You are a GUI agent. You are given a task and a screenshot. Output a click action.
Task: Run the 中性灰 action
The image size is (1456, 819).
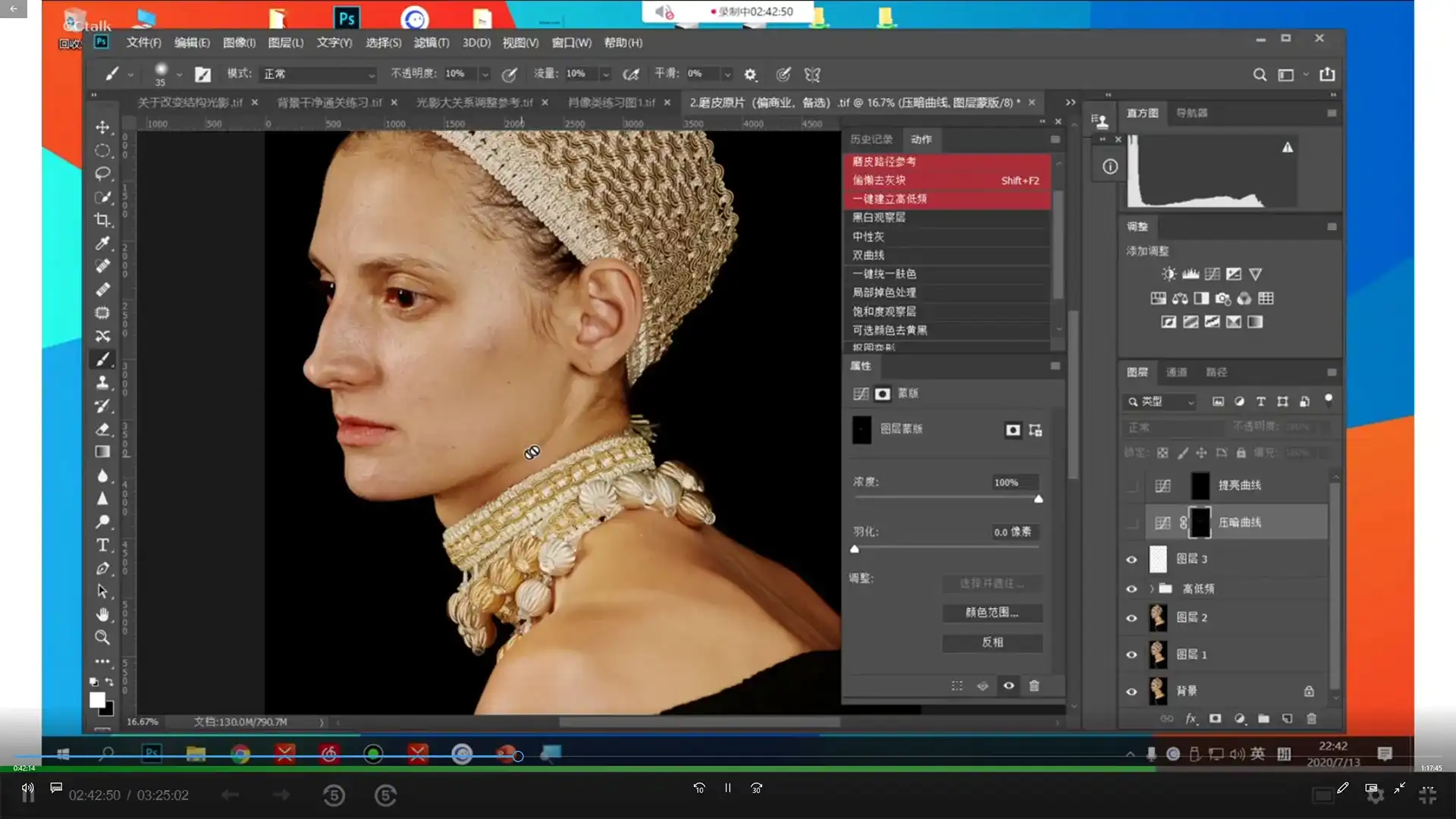868,237
